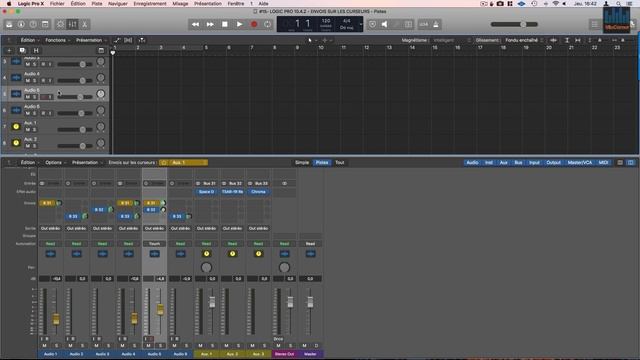Click the Space D effect slot on Aux 1
Screen dimensions: 640x360
point(206,191)
